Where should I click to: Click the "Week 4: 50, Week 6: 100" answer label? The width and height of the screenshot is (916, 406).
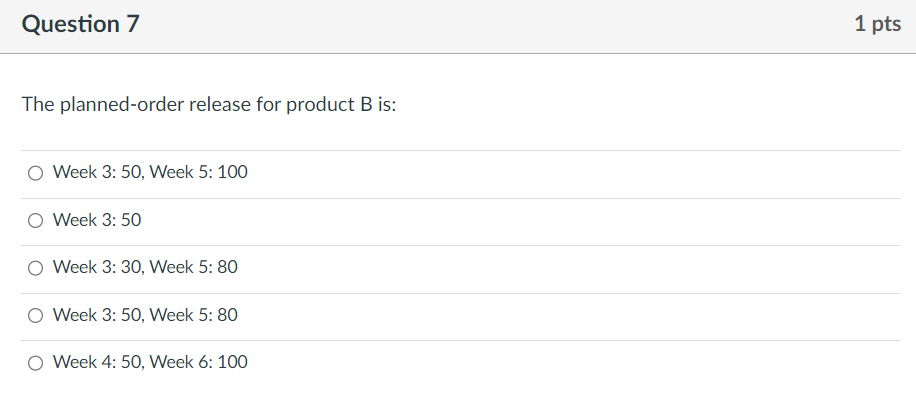coord(150,362)
